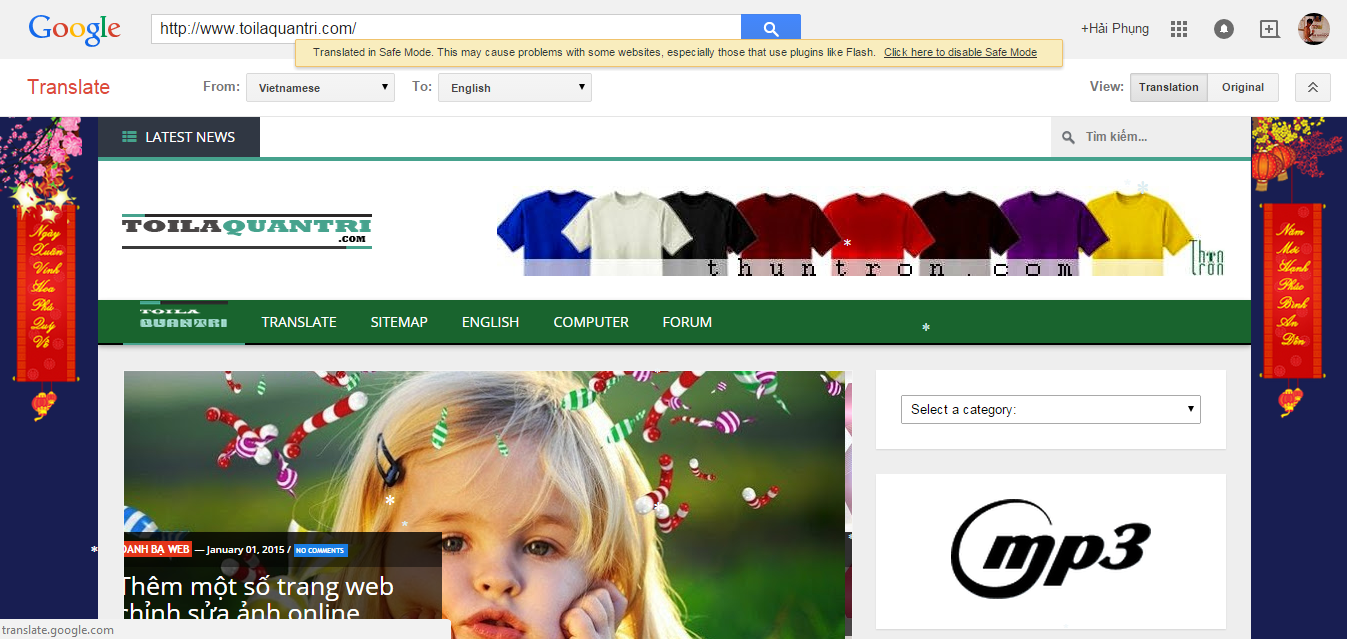Open the FORUM menu item
1347x639 pixels.
click(x=687, y=322)
